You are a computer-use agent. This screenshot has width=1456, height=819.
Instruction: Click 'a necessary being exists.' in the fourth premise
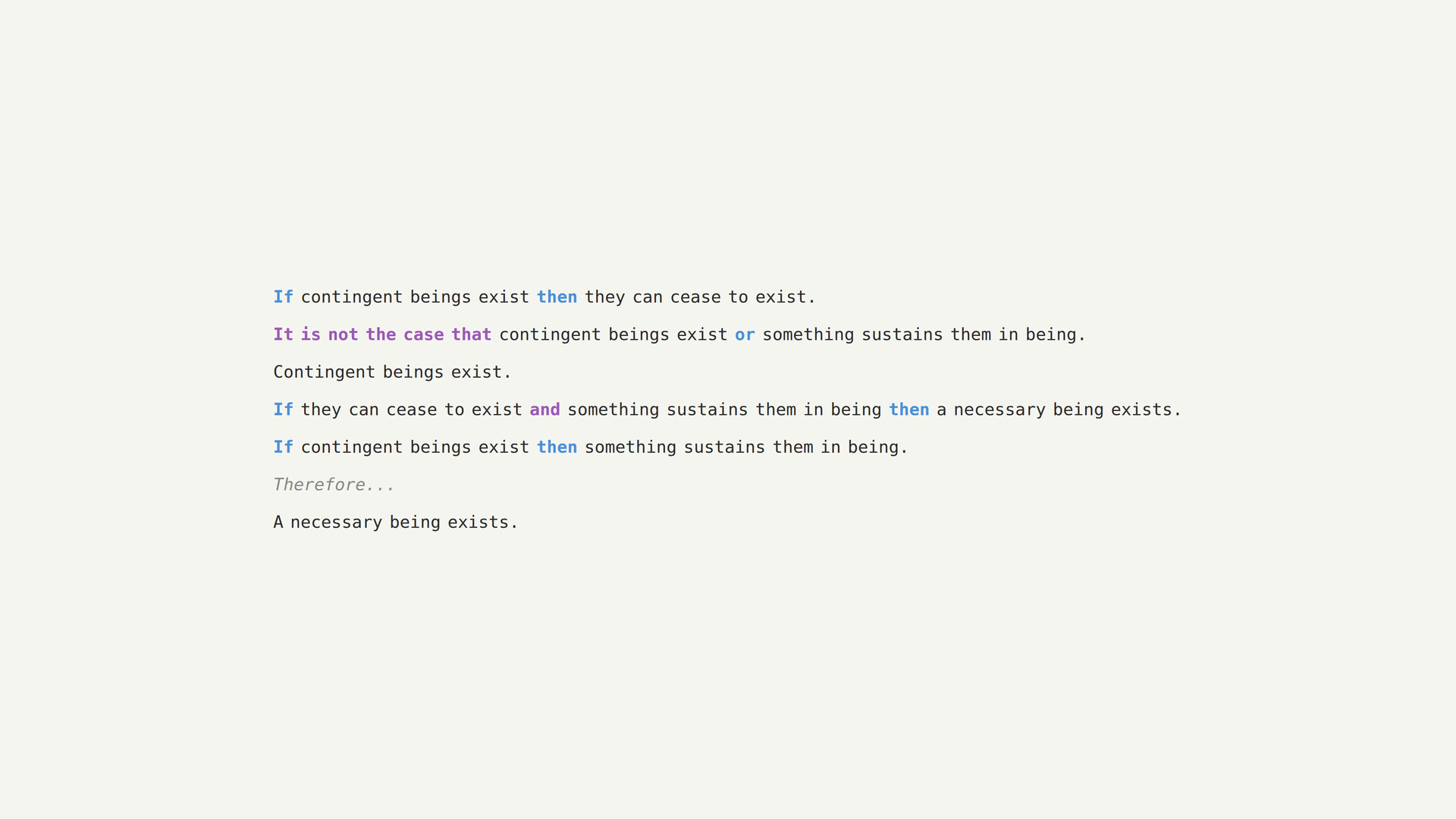tap(1059, 409)
